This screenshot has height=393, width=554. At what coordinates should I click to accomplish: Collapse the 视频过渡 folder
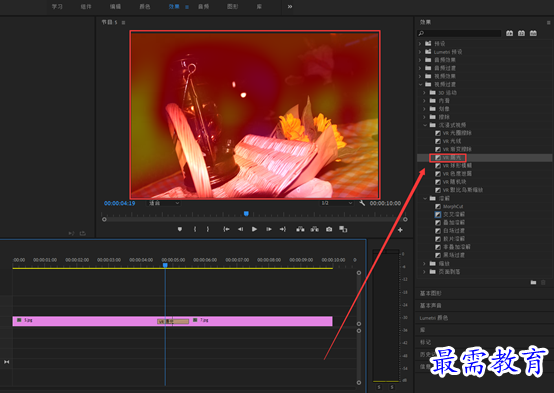[x=420, y=84]
